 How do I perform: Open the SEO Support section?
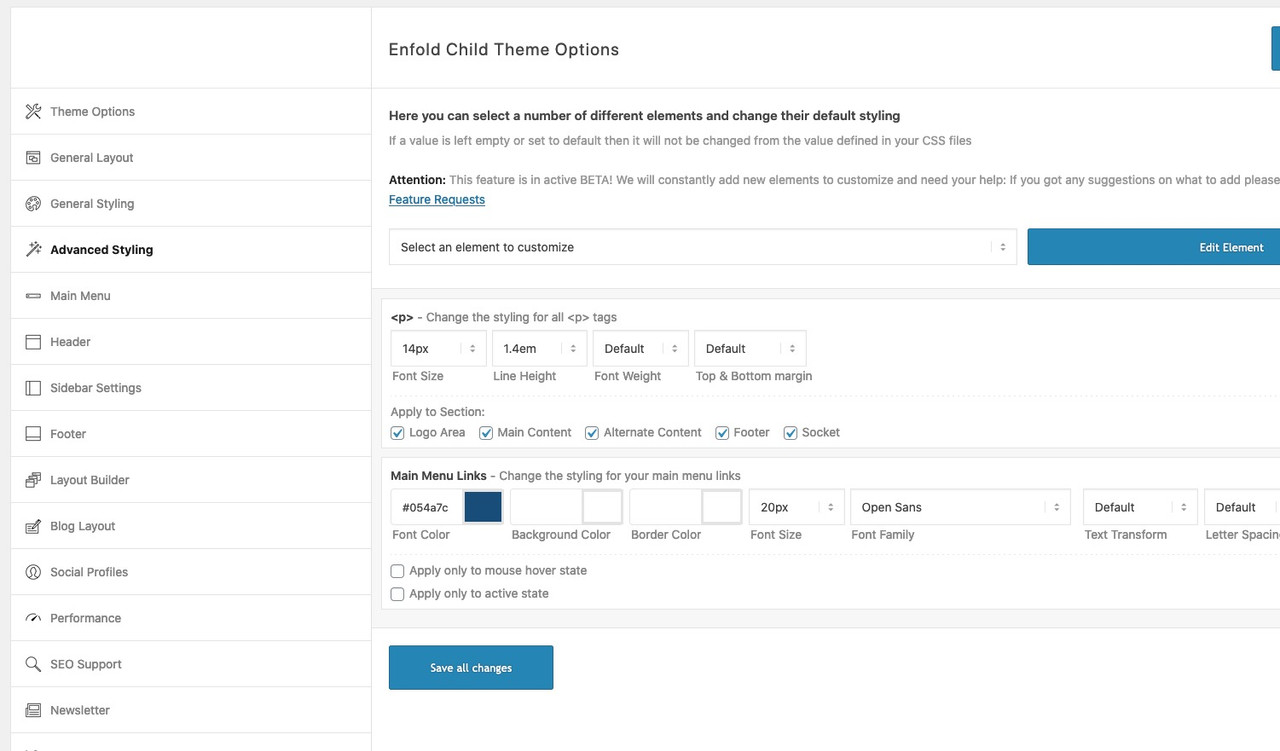(x=191, y=663)
